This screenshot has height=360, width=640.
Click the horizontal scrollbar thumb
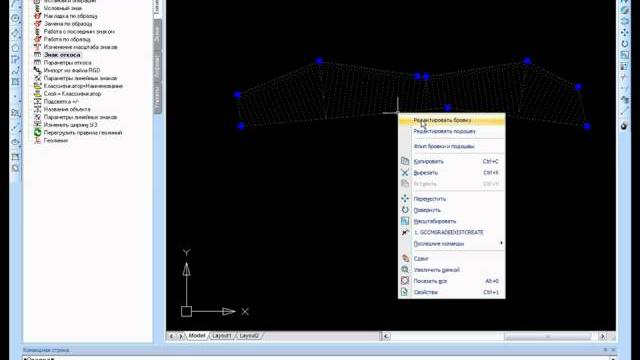(x=547, y=336)
